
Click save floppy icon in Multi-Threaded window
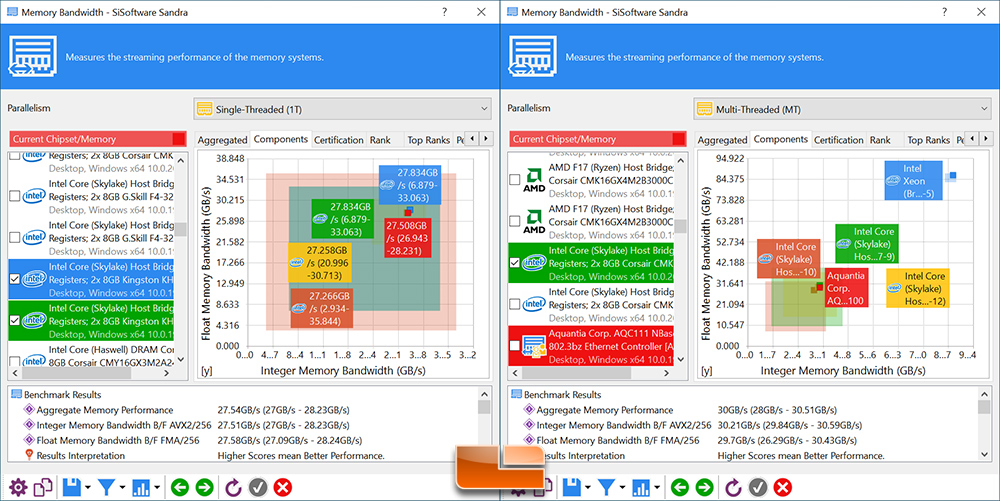(x=571, y=488)
